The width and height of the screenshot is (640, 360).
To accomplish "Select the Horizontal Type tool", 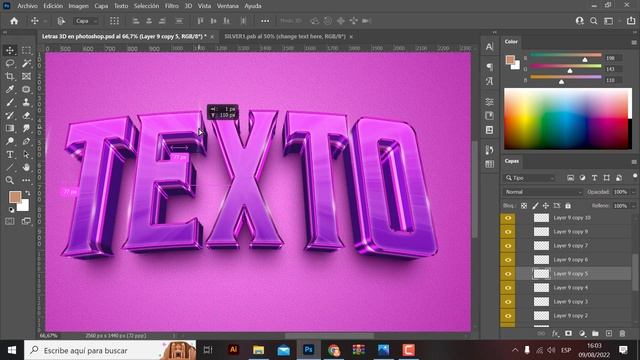I will click(10, 155).
